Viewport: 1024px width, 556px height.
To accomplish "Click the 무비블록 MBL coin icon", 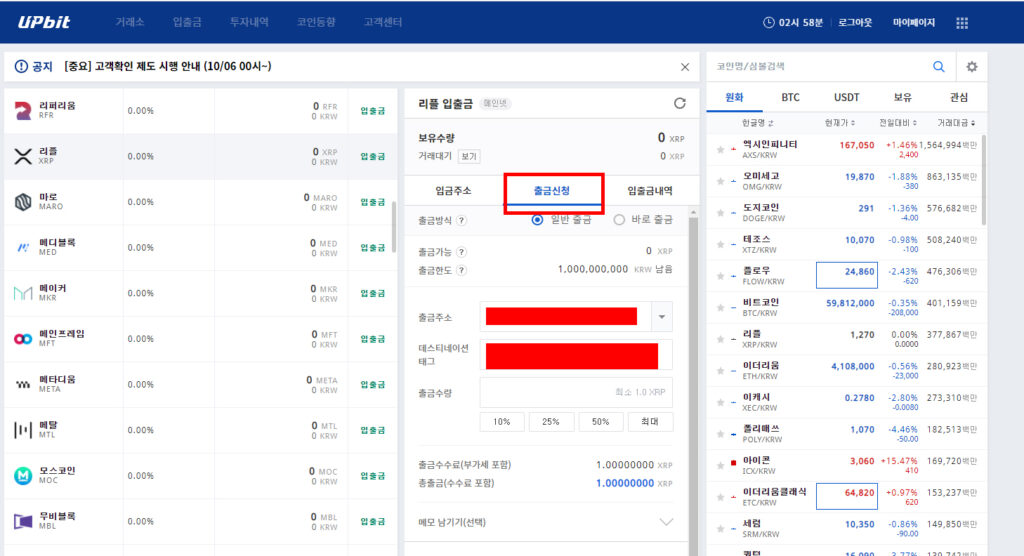I will (x=23, y=521).
